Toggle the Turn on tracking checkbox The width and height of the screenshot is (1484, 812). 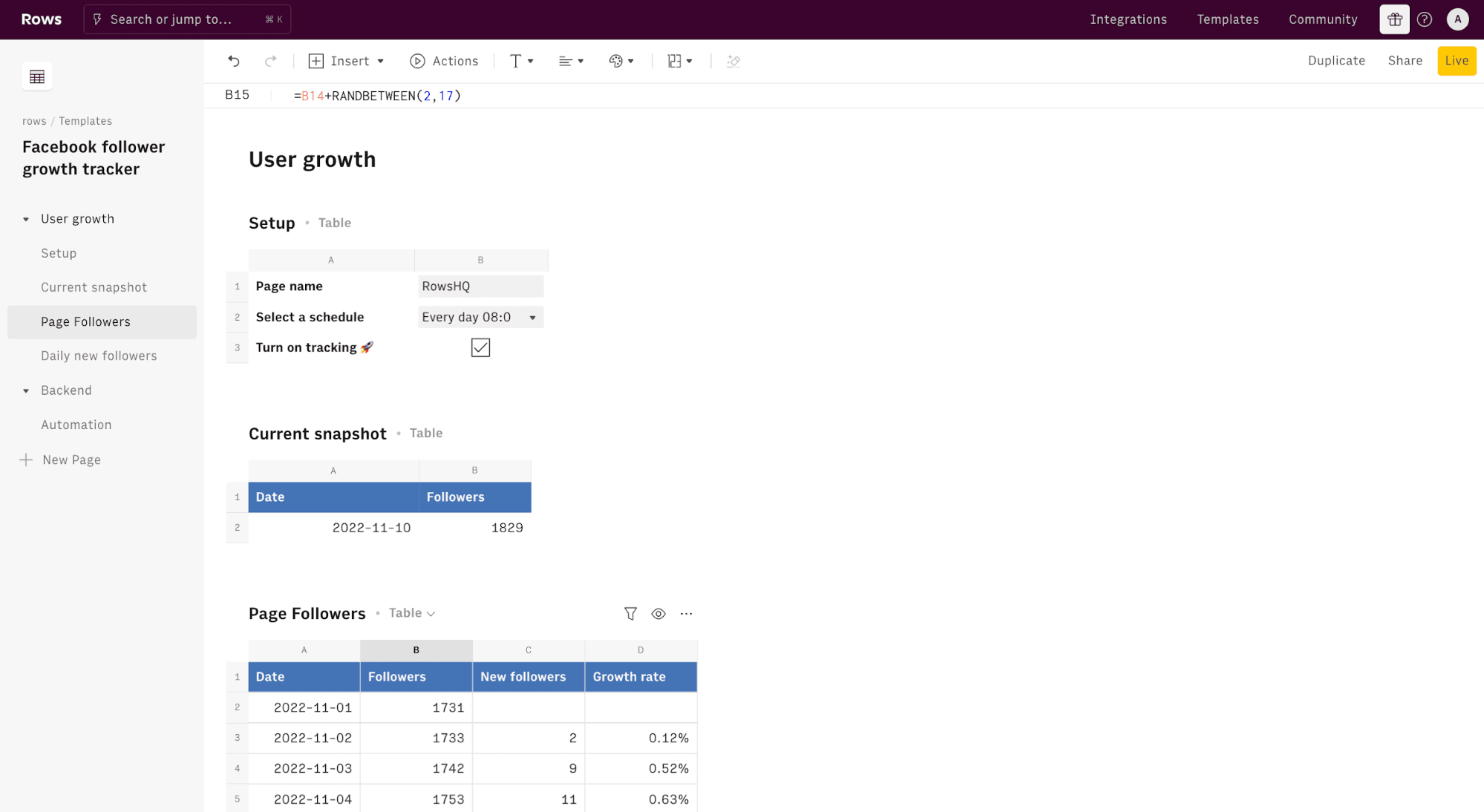tap(480, 347)
